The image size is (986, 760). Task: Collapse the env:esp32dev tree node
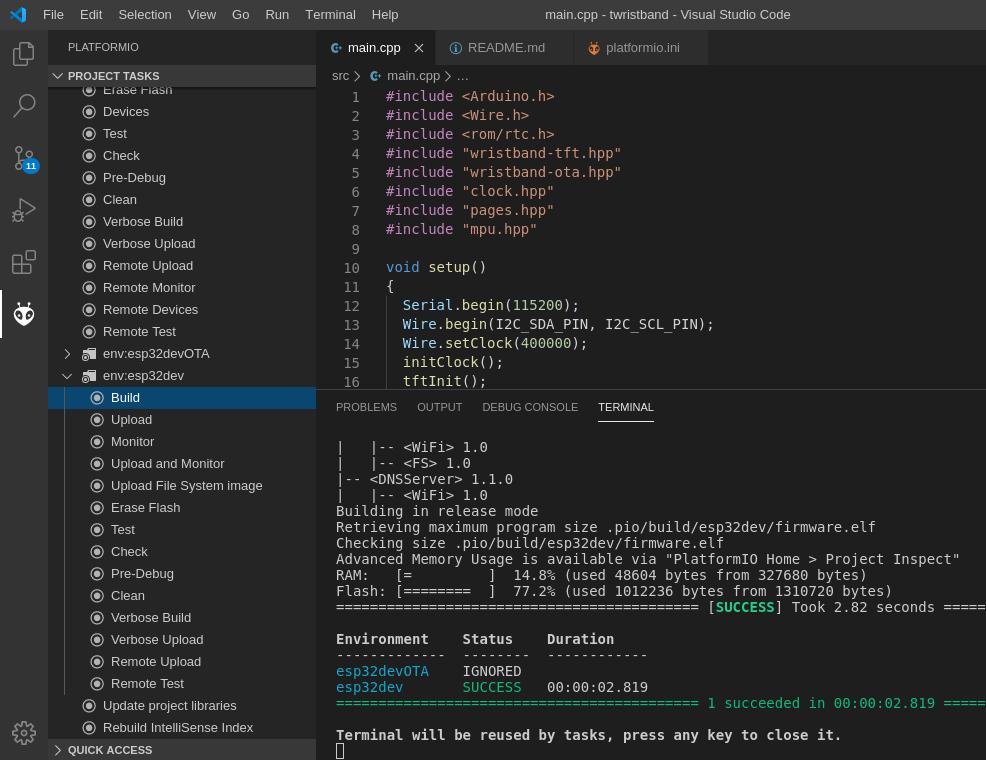point(67,376)
